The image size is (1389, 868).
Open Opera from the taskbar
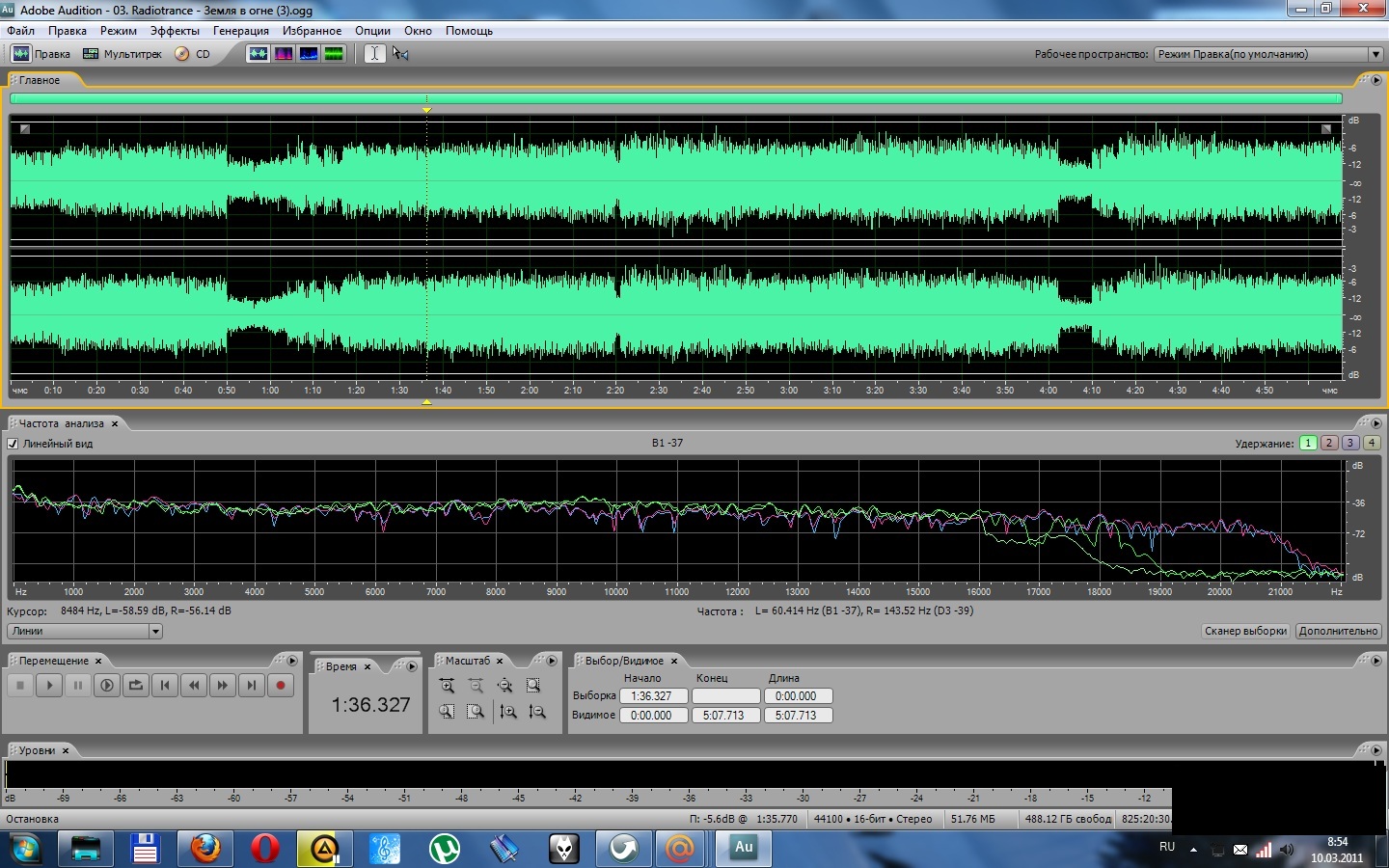pyautogui.click(x=265, y=849)
